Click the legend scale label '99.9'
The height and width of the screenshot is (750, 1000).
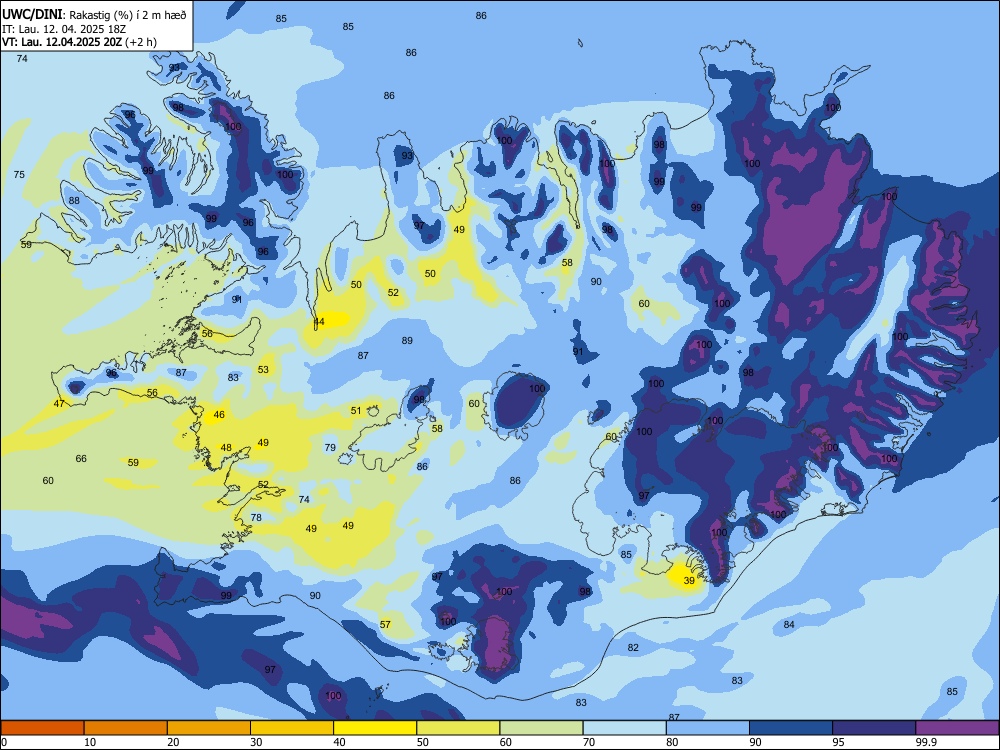click(925, 742)
